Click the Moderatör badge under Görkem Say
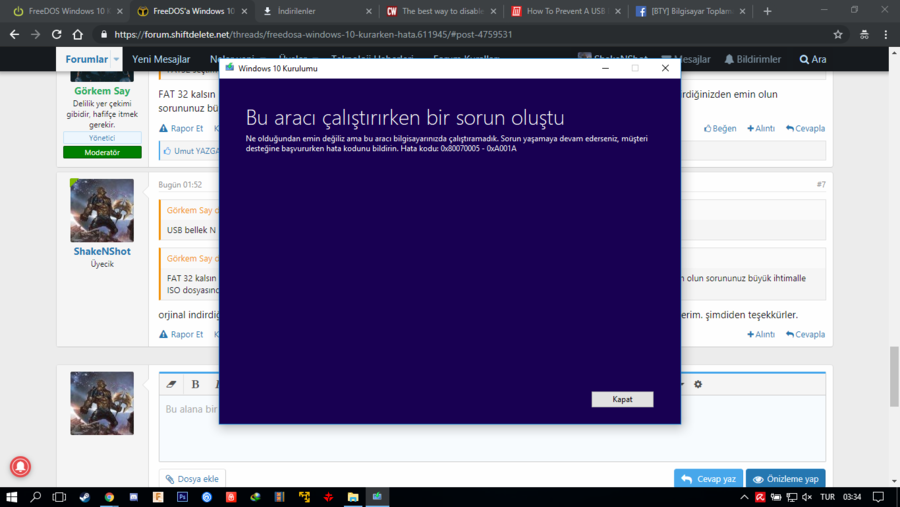Image resolution: width=900 pixels, height=507 pixels. coord(102,152)
